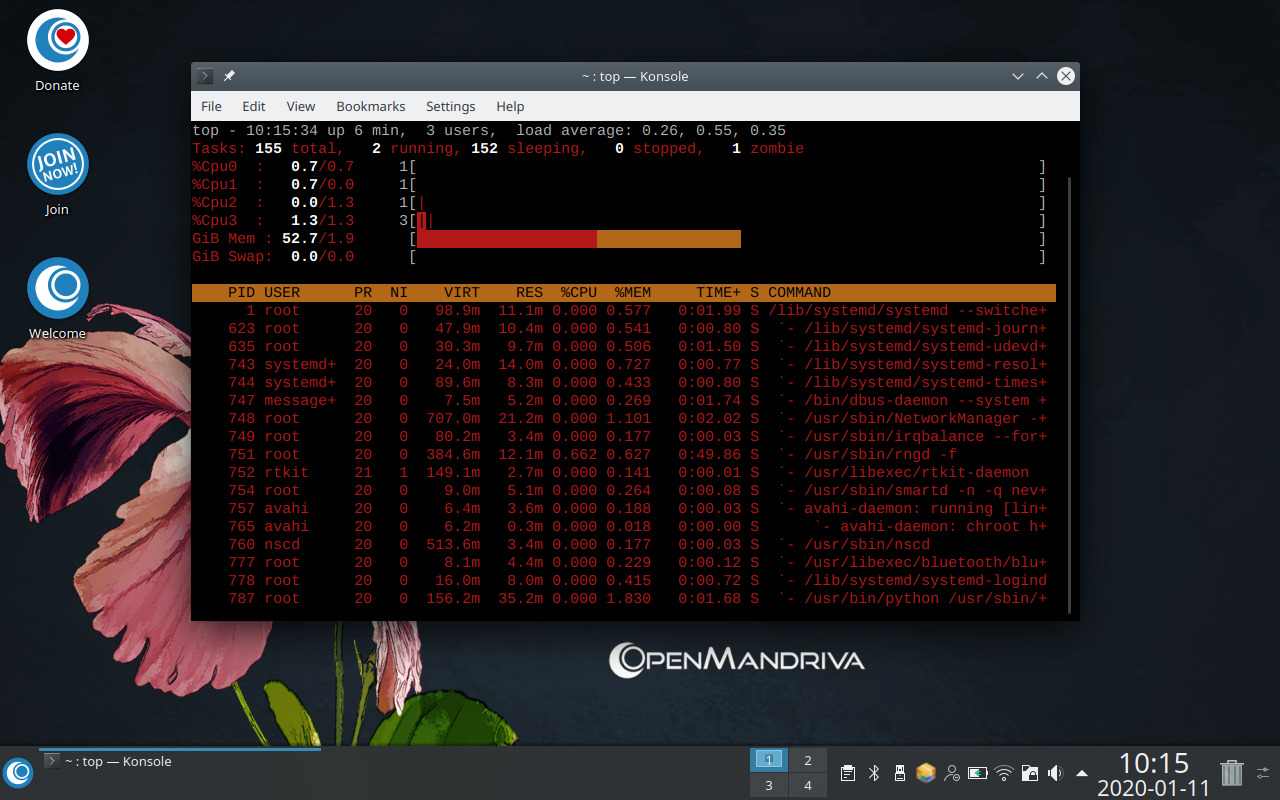1280x800 pixels.
Task: Open the software updater tray icon
Action: point(925,772)
